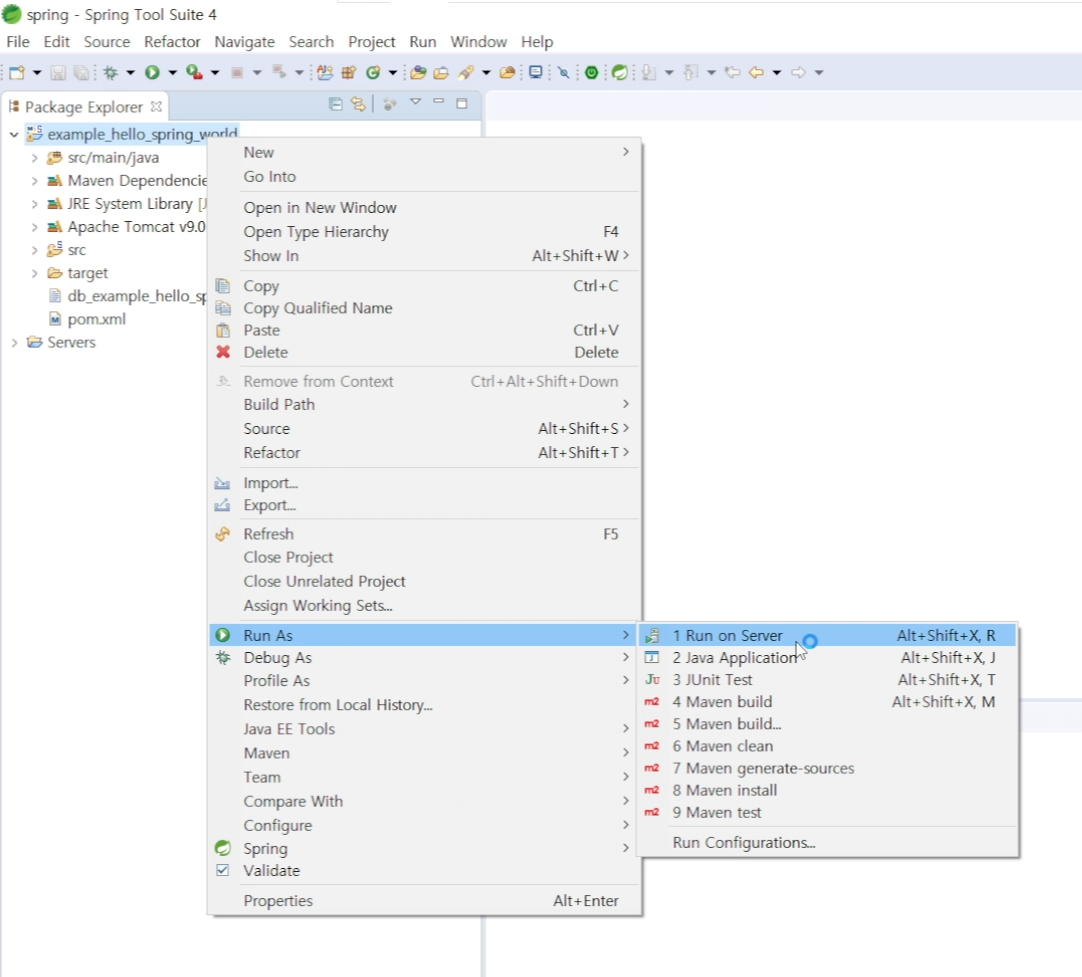
Task: Click the New Java Class green icon
Action: [373, 72]
